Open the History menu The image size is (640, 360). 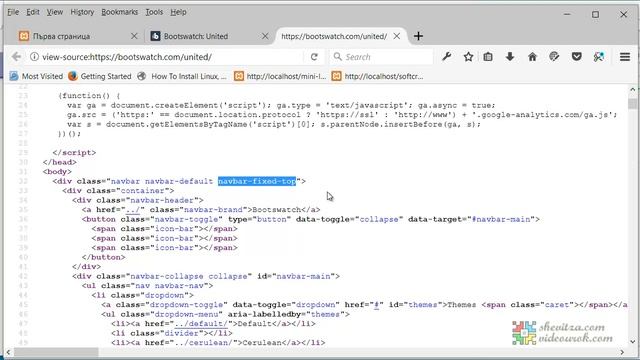pyautogui.click(x=82, y=12)
